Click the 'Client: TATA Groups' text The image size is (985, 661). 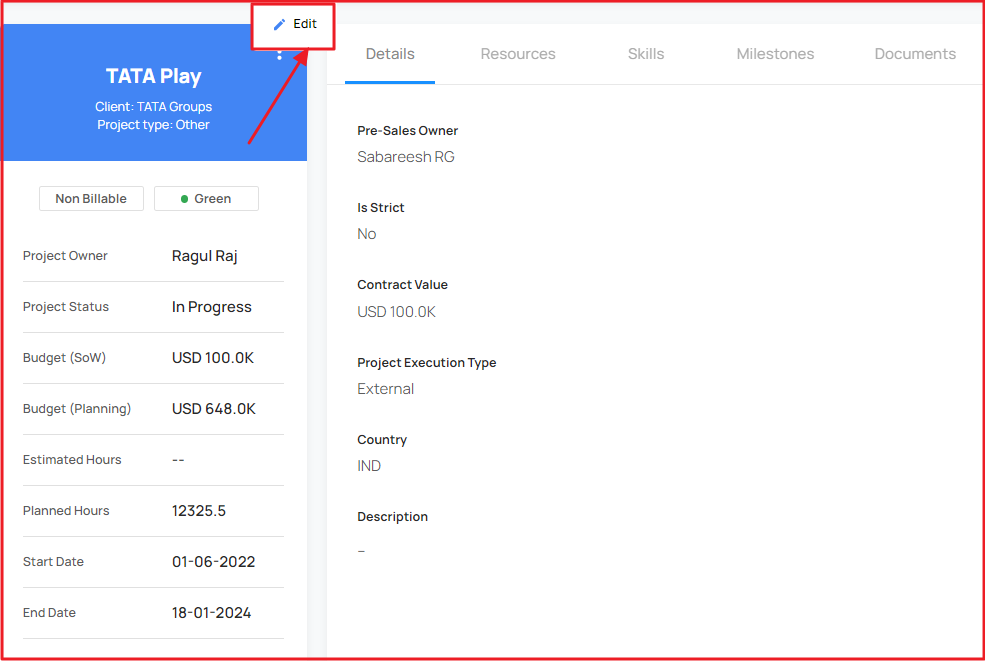(153, 107)
